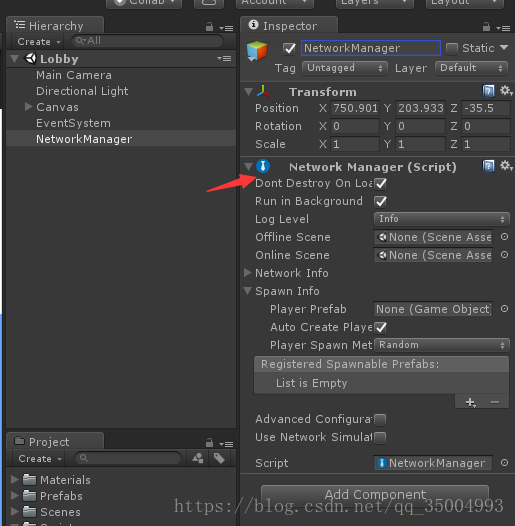The width and height of the screenshot is (515, 526).
Task: Select Main Camera in Hierarchy
Action: pyautogui.click(x=74, y=75)
